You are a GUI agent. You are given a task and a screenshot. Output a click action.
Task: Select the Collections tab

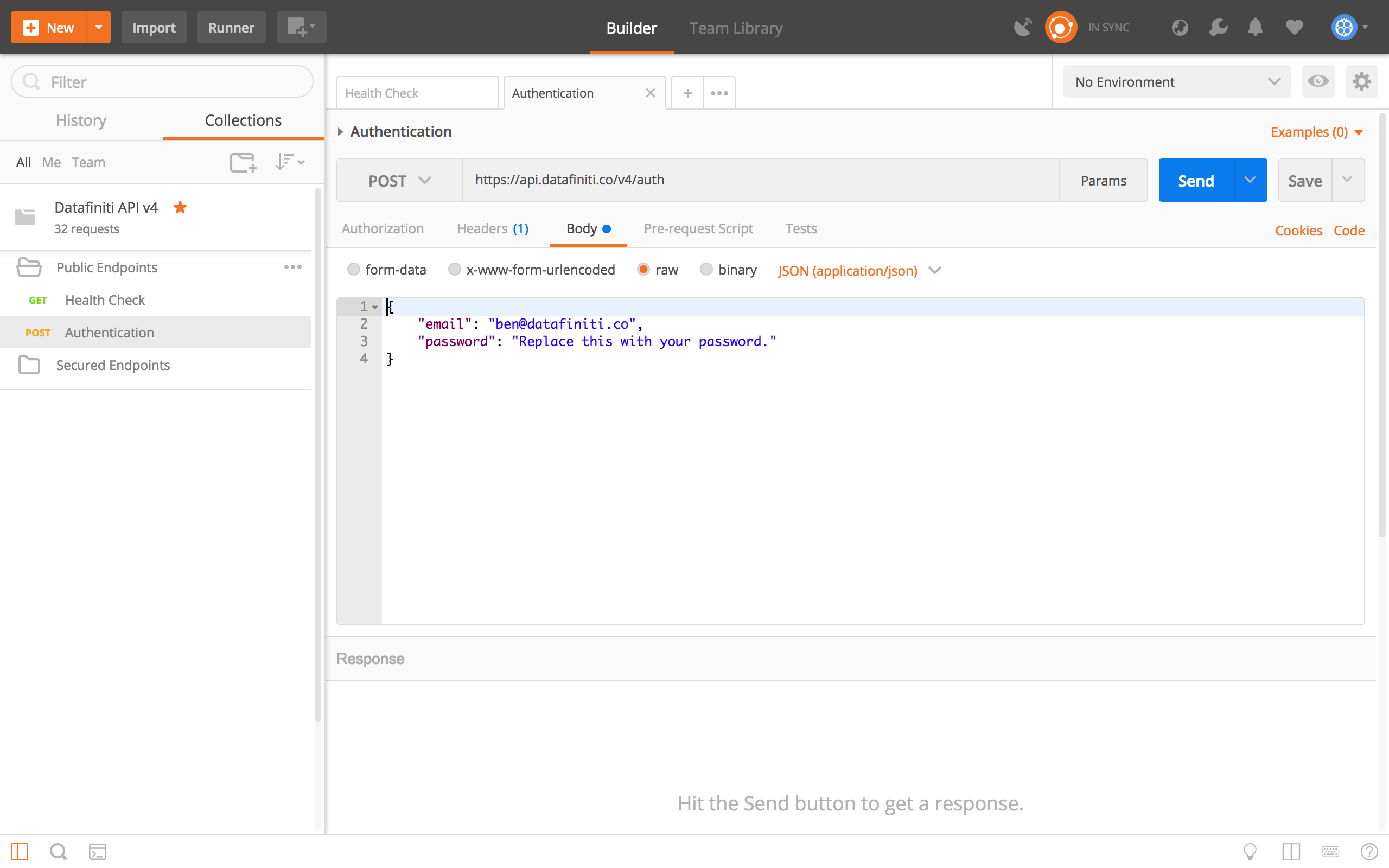point(244,120)
